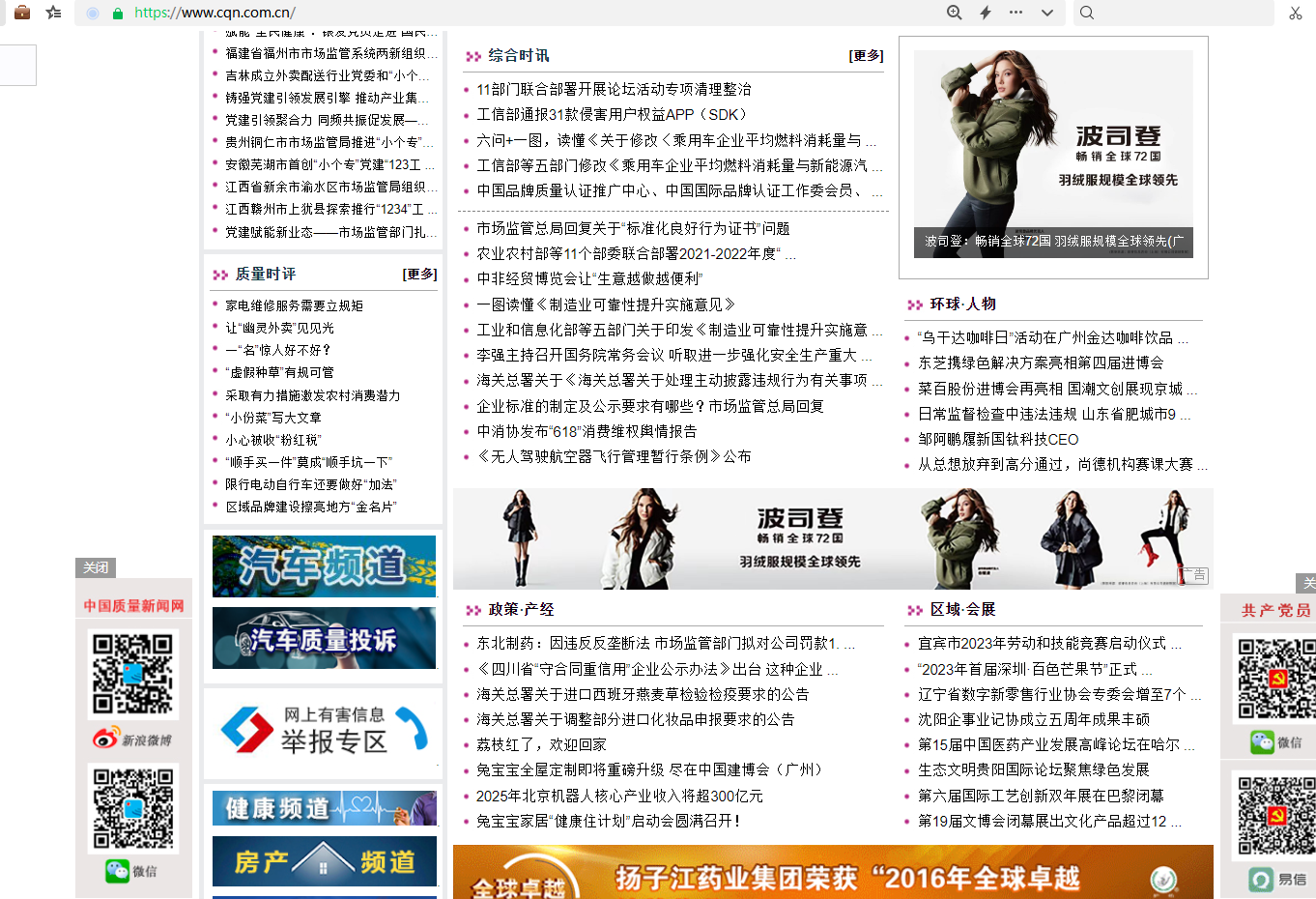Image resolution: width=1316 pixels, height=899 pixels.
Task: Open article 中消协发布“618”消费维权舆情报告
Action: coord(586,431)
